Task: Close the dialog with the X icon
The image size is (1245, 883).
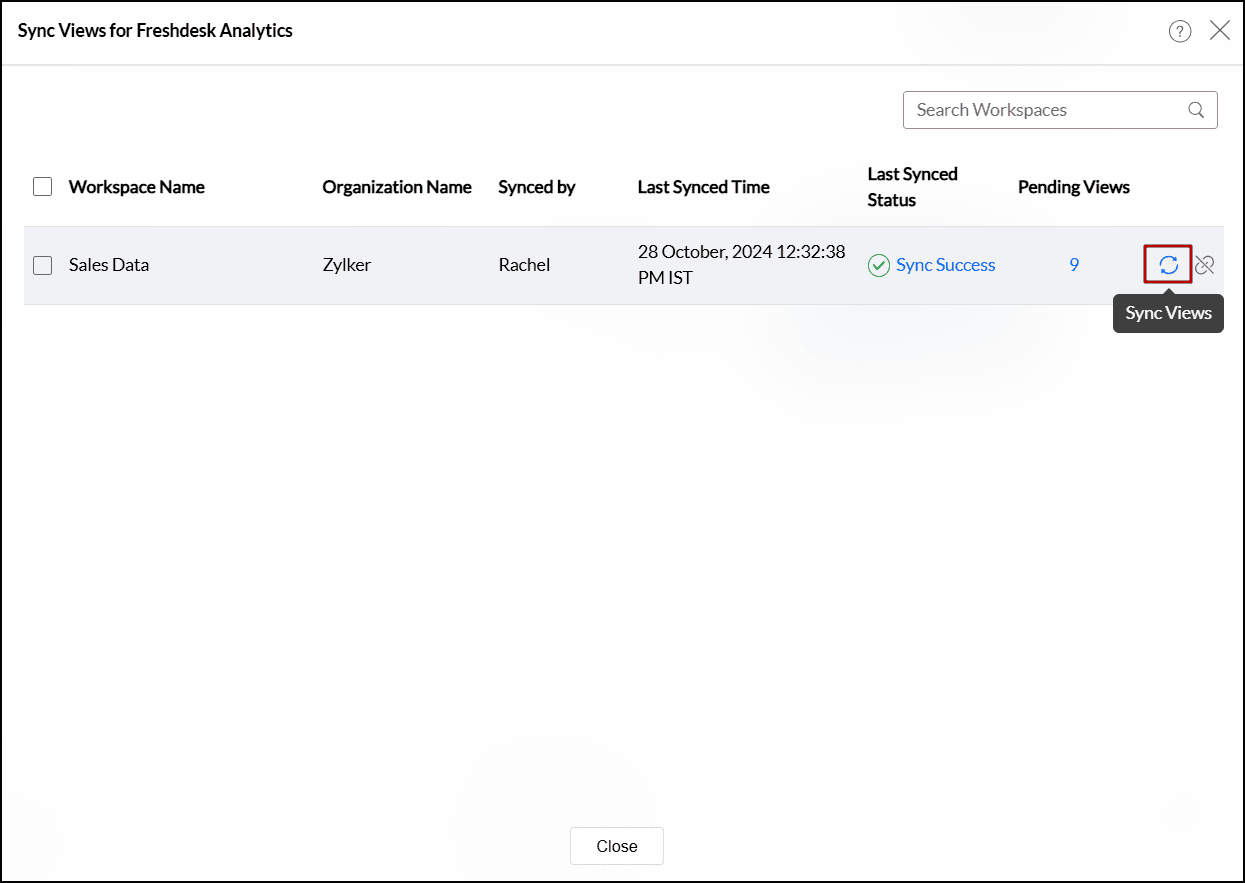Action: (x=1220, y=30)
